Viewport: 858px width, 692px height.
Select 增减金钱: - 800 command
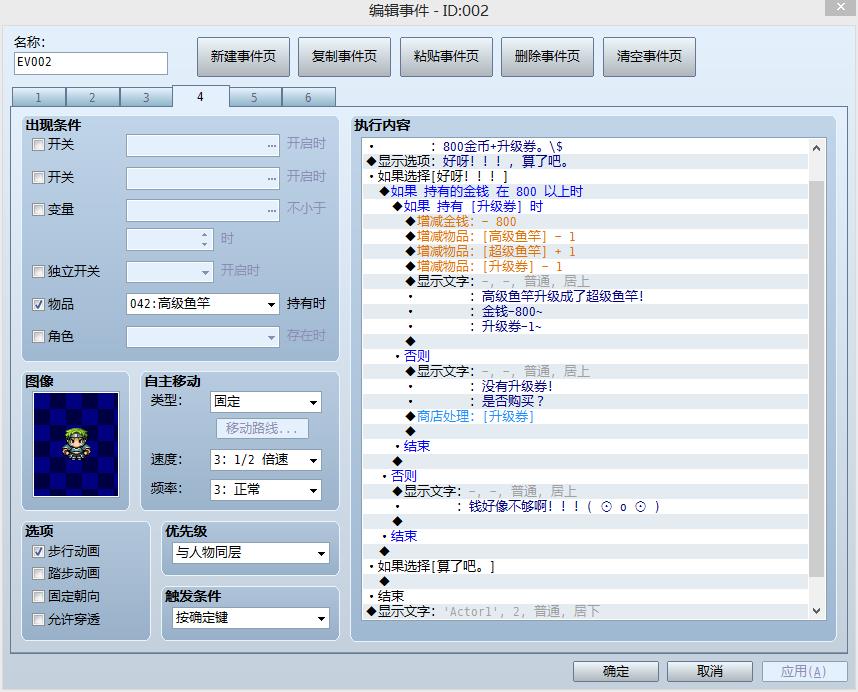(585, 222)
